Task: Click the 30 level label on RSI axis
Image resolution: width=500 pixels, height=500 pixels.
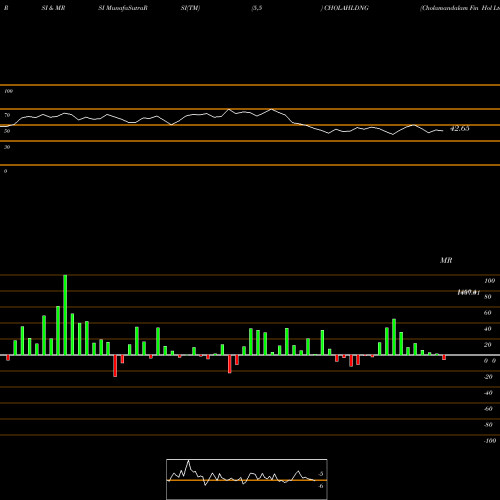Action: point(7,147)
